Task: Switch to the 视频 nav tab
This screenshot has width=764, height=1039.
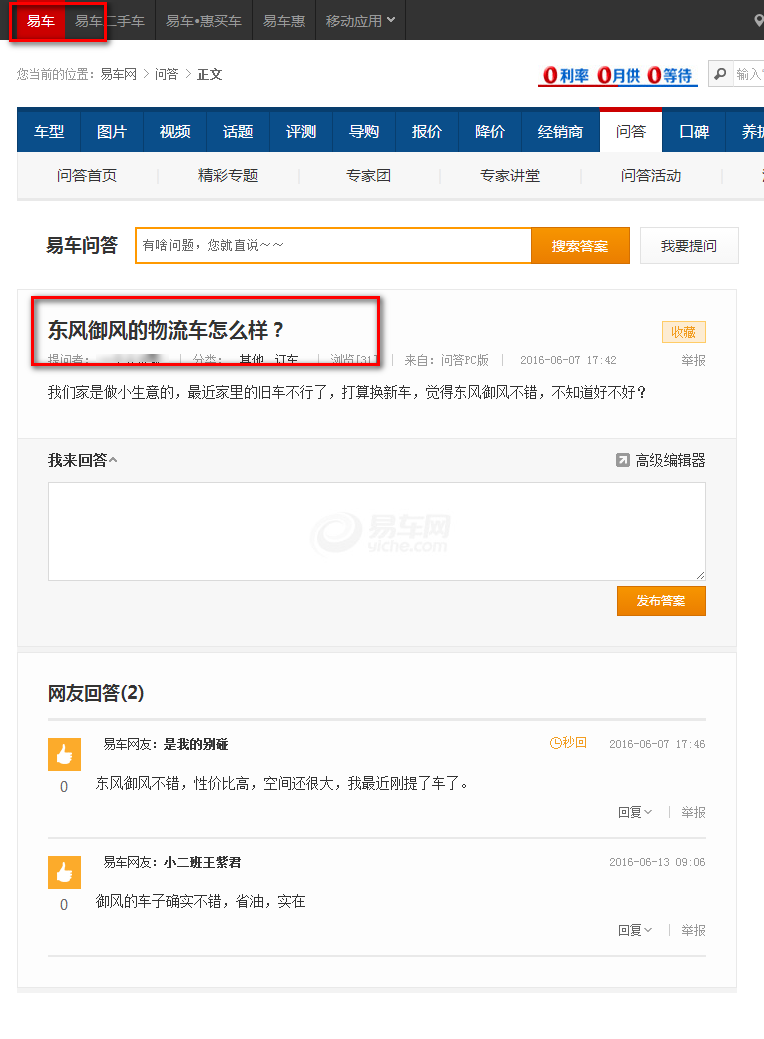Action: point(175,131)
